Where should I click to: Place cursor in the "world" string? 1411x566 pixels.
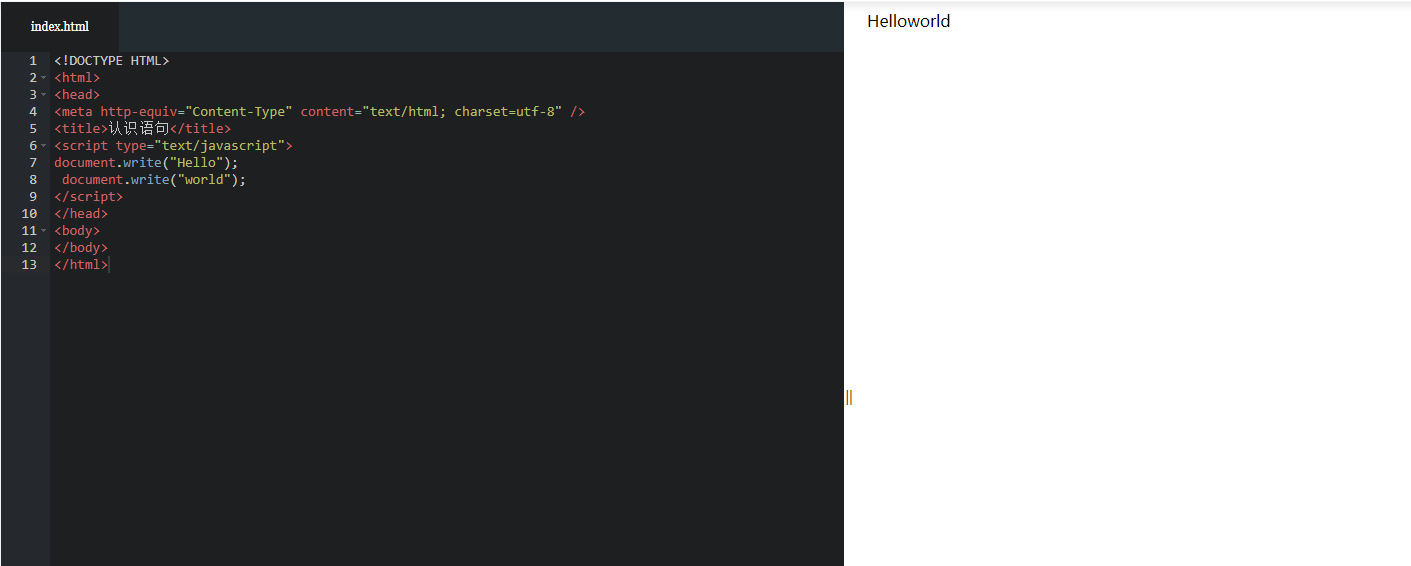(x=204, y=180)
